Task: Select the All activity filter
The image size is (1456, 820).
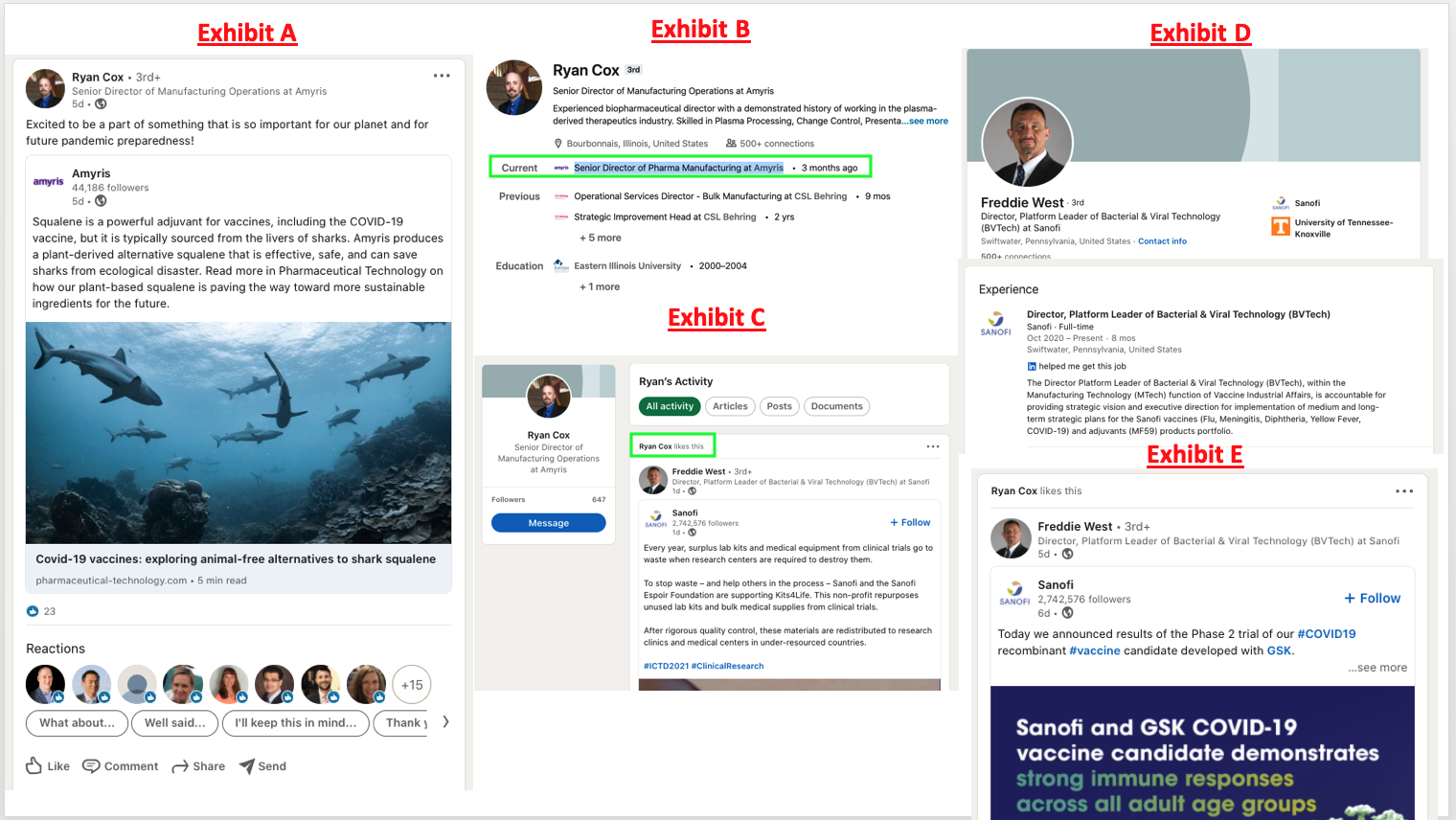Action: tap(670, 406)
